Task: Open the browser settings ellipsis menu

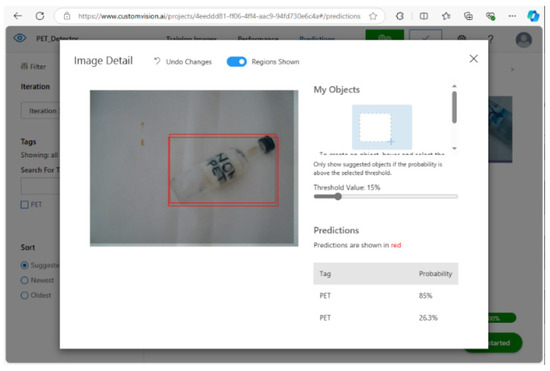Action: [x=512, y=16]
